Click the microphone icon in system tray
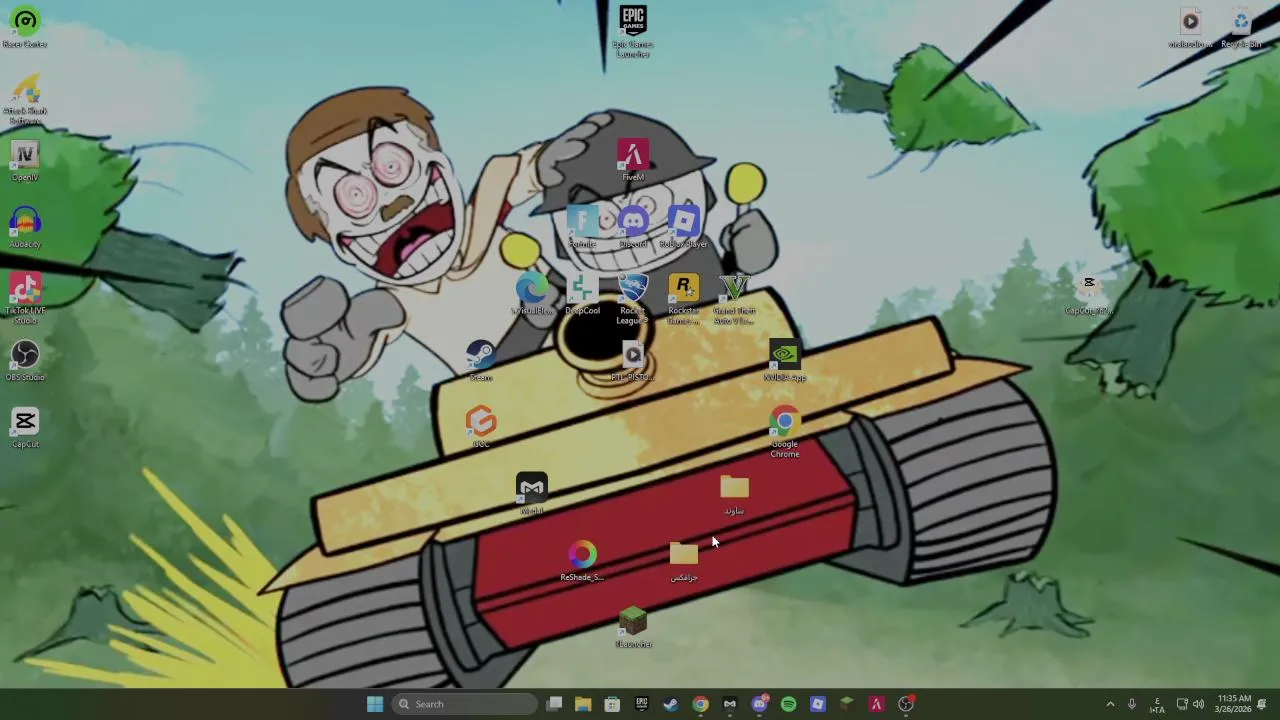1280x720 pixels. click(x=1132, y=704)
